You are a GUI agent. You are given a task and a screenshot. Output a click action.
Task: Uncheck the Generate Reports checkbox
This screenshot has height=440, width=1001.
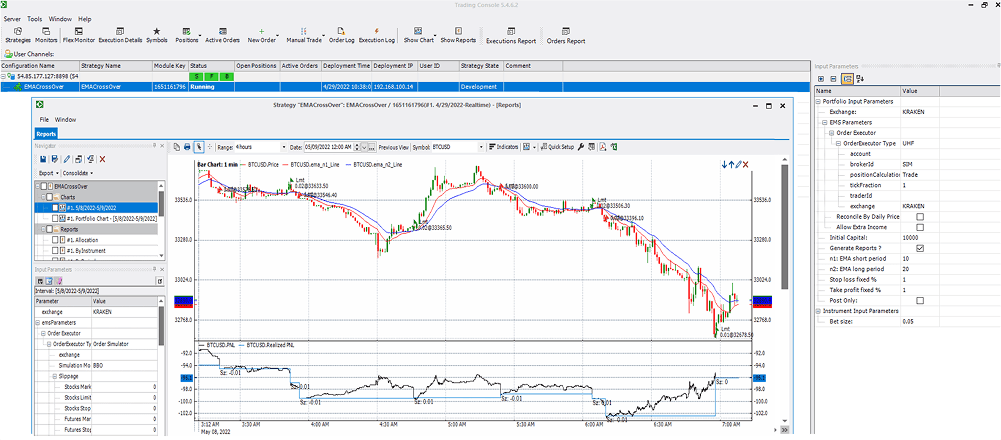tap(920, 248)
